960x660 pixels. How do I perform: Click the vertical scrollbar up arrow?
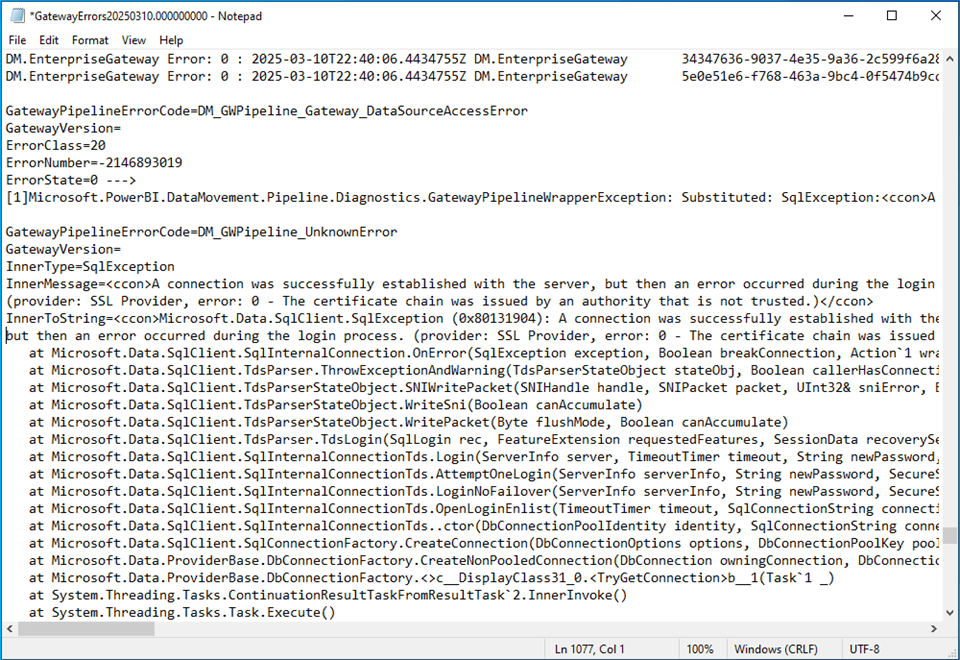(x=950, y=59)
